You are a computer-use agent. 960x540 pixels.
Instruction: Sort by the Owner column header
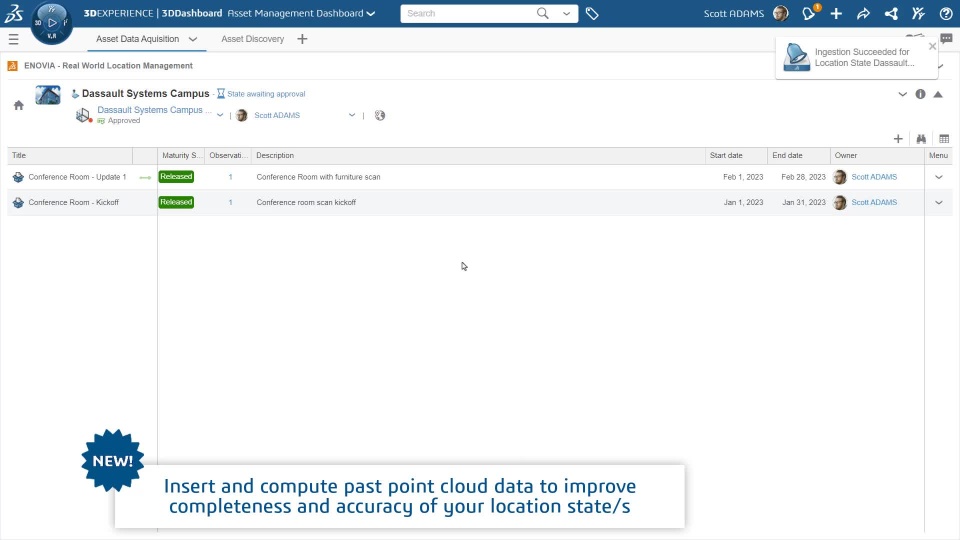877,156
